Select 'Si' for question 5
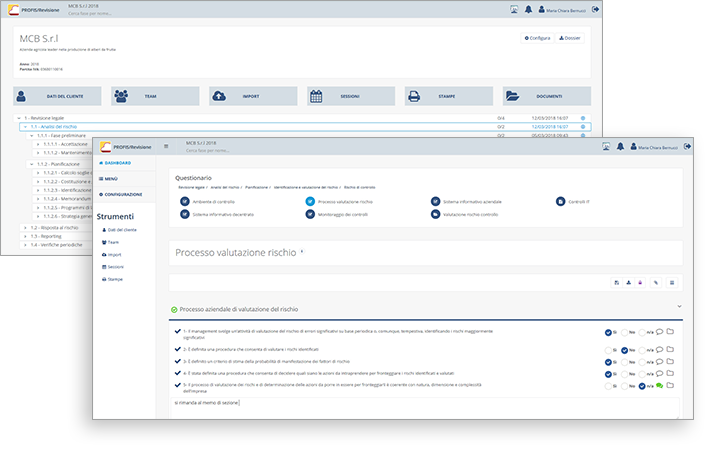The image size is (725, 450). tap(608, 385)
